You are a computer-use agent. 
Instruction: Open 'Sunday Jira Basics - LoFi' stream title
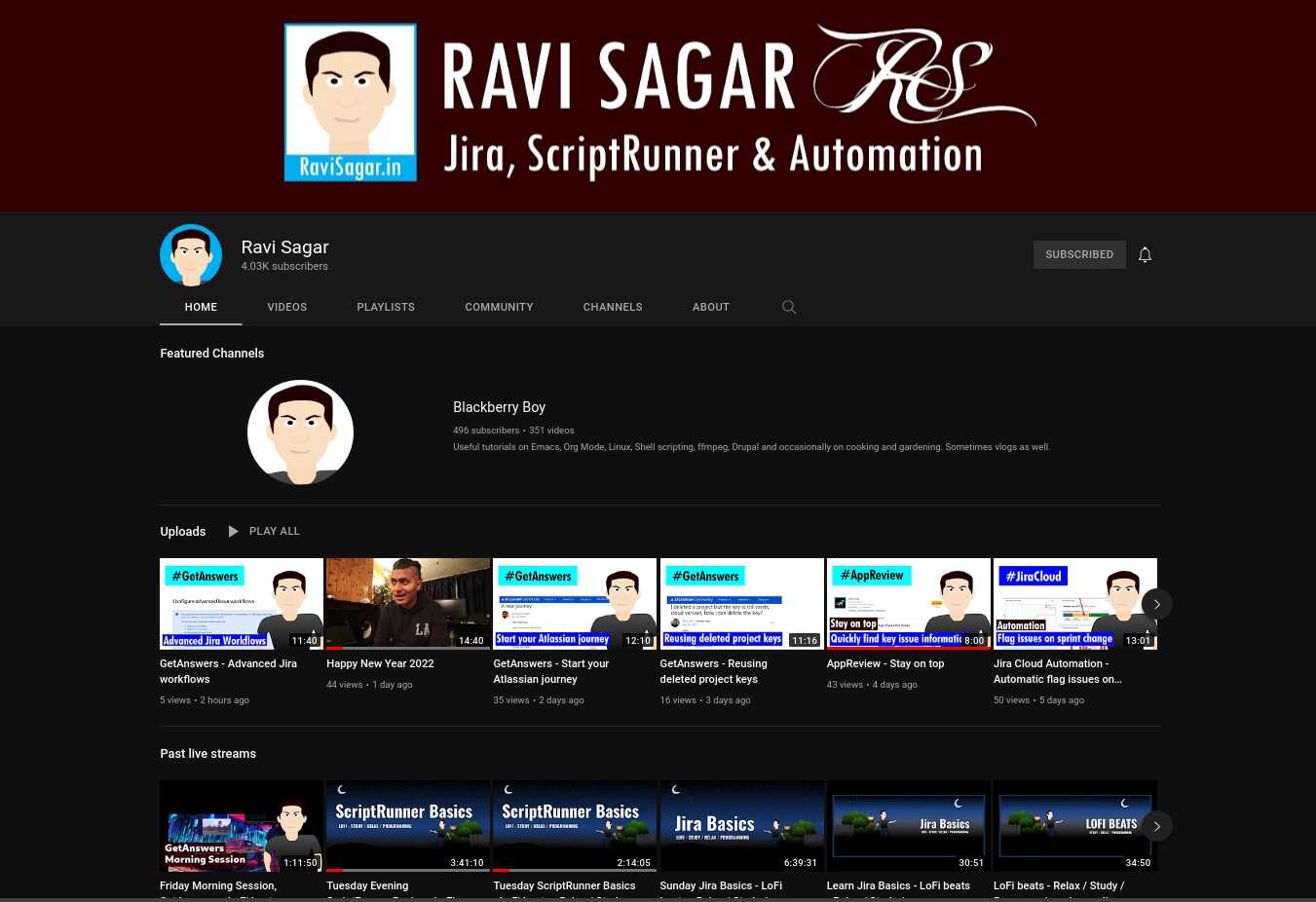click(x=721, y=886)
